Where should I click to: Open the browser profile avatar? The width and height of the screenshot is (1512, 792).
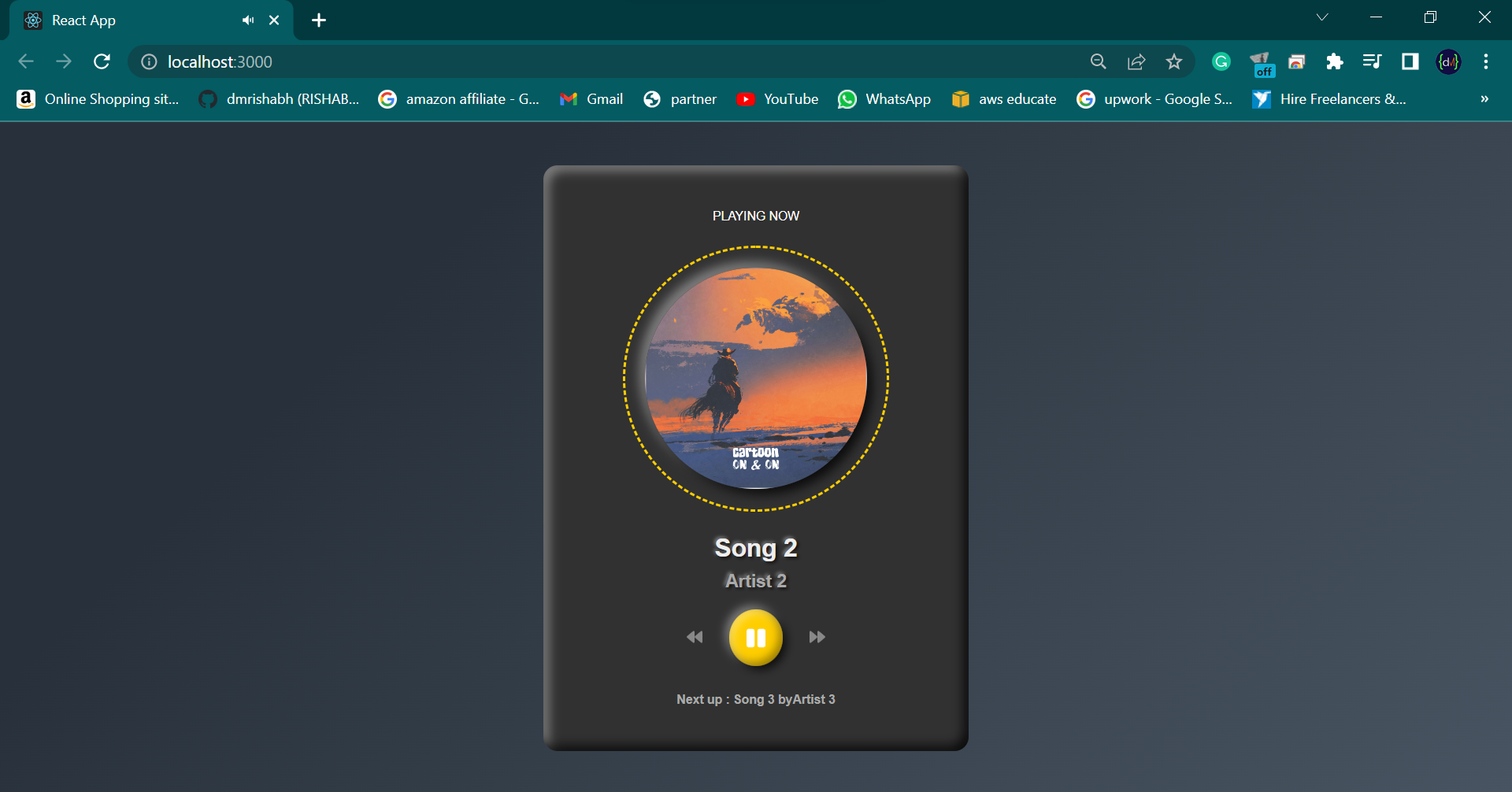(x=1449, y=61)
